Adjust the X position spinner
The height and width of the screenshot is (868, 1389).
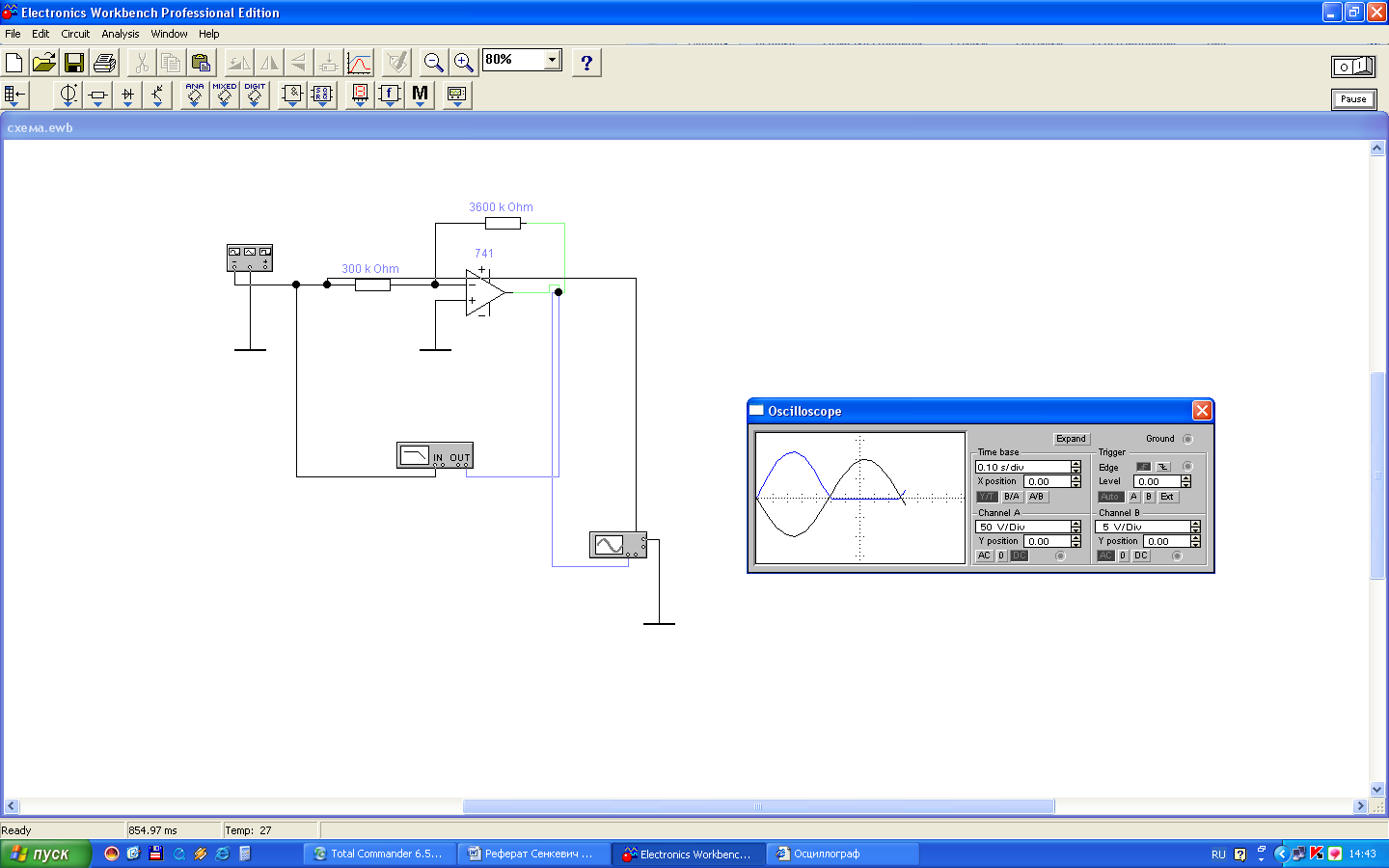(1076, 481)
